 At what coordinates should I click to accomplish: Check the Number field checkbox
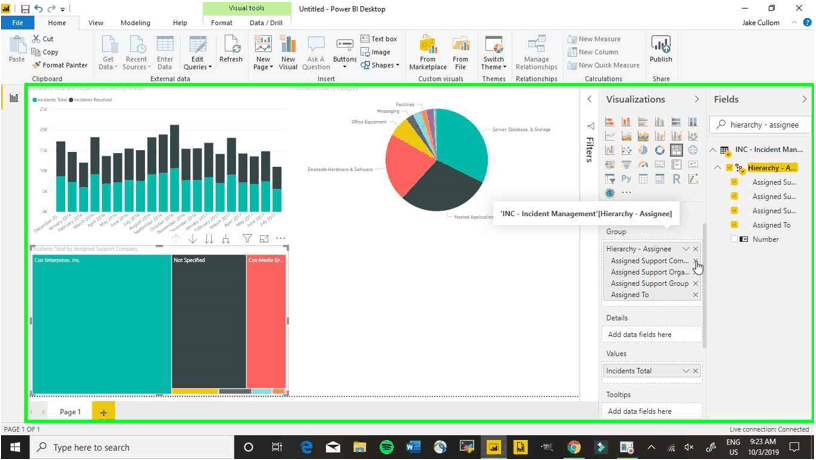pos(734,239)
